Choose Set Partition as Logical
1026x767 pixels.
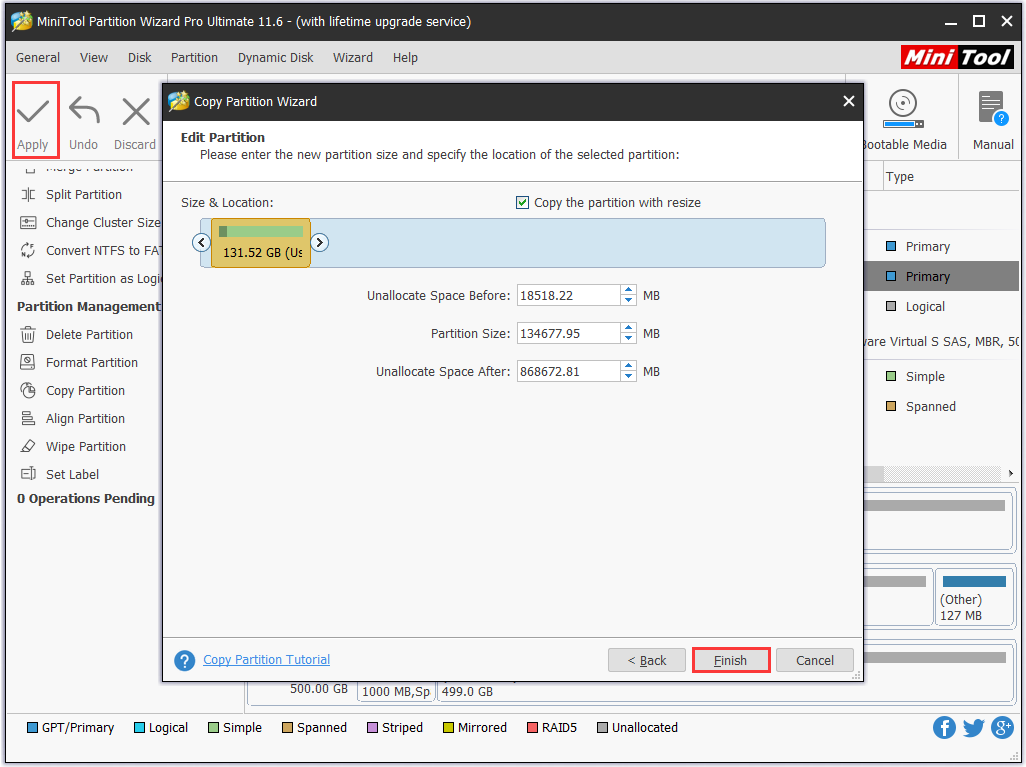(90, 279)
